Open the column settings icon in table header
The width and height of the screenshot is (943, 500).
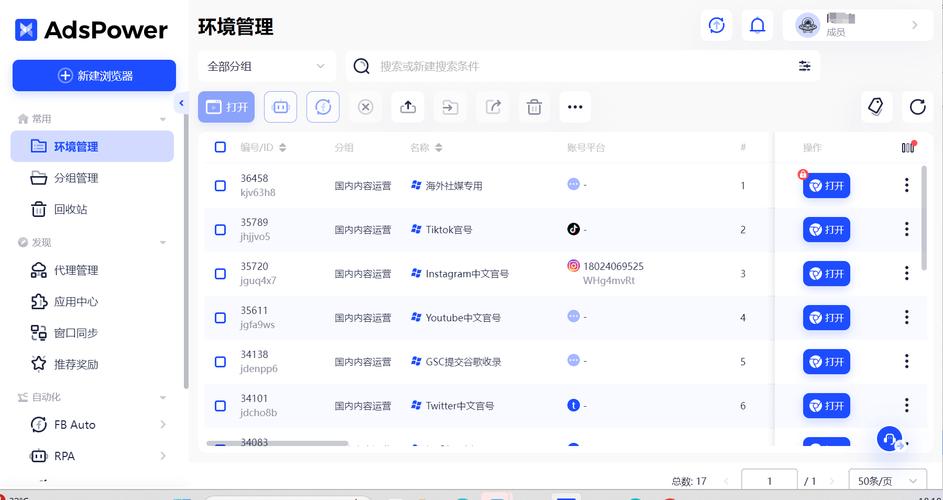907,147
